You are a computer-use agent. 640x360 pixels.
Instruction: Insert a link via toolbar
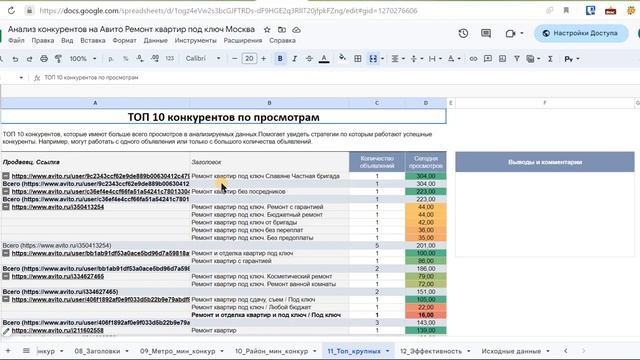pyautogui.click(x=473, y=59)
